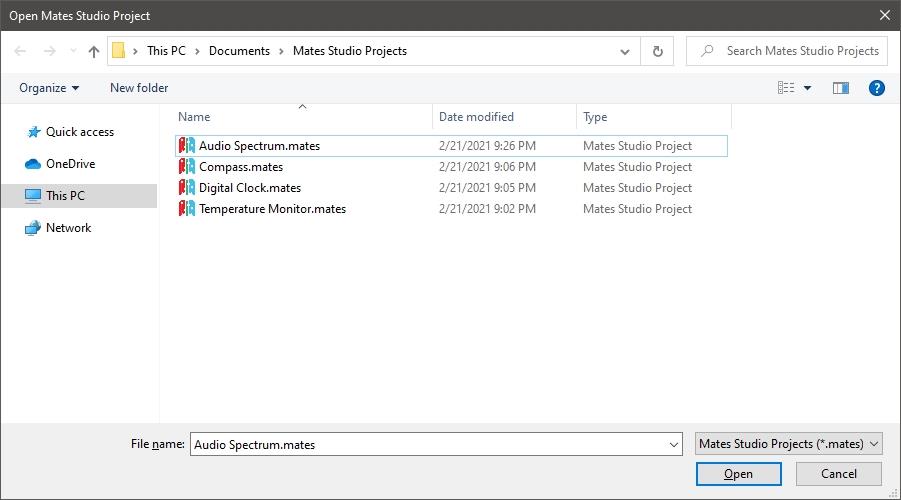Image resolution: width=901 pixels, height=500 pixels.
Task: Open the Organize menu
Action: (49, 88)
